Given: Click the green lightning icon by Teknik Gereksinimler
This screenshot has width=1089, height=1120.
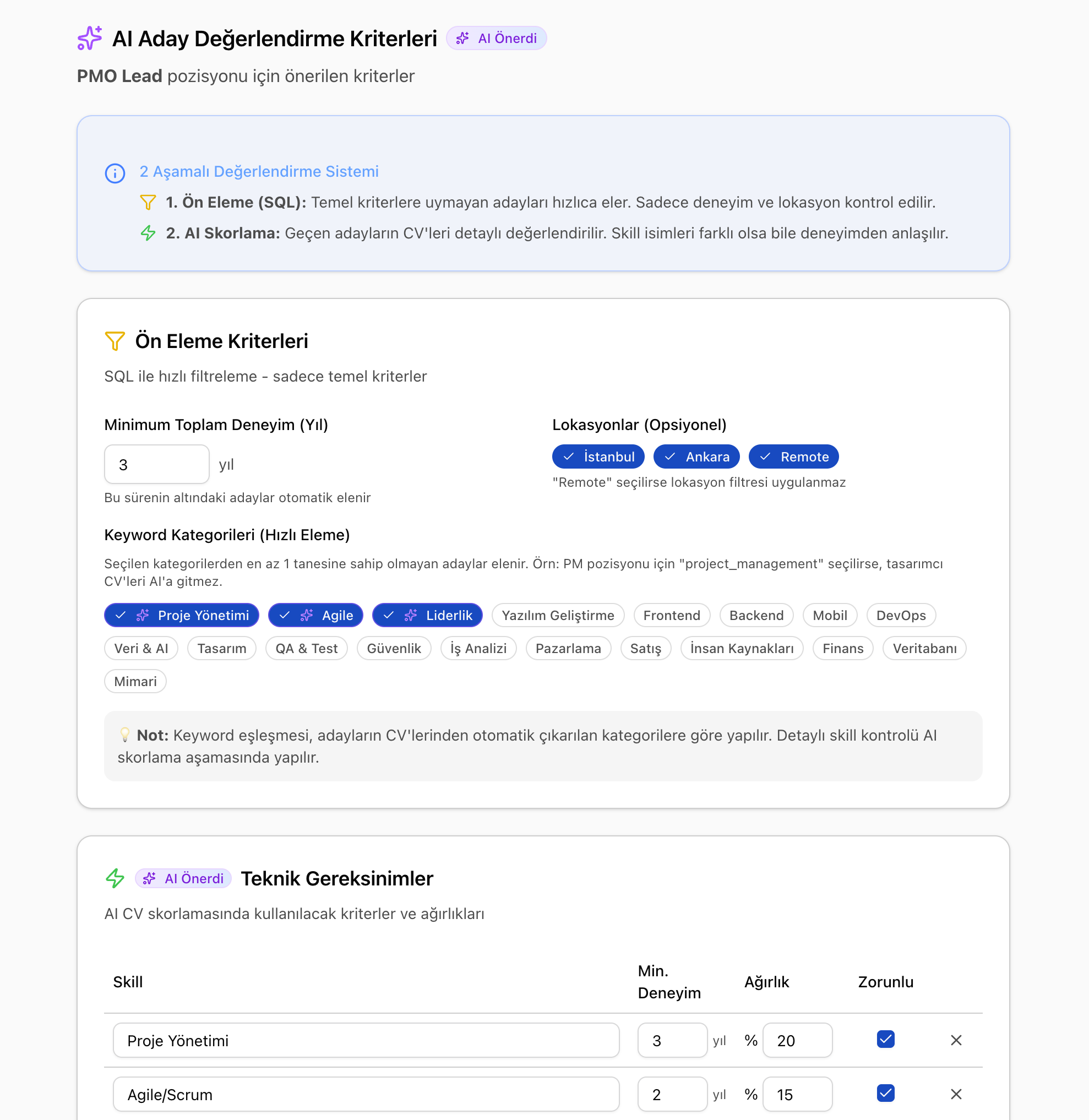Looking at the screenshot, I should [x=115, y=878].
